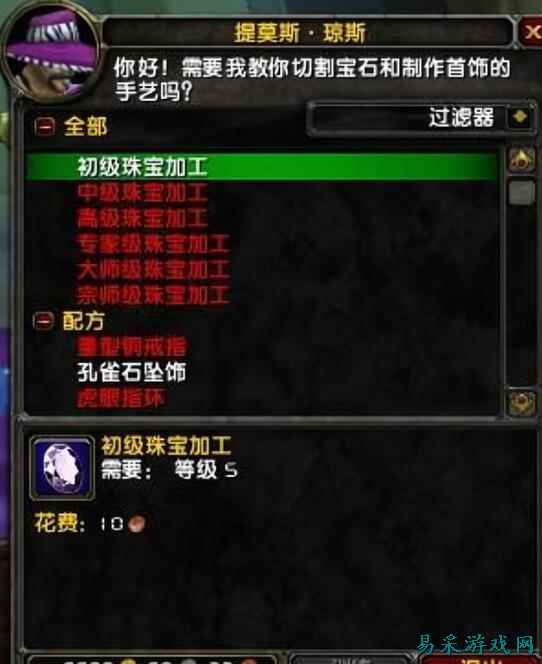Screen dimensions: 542x664
Task: Open the 过滤器 filter dropdown arrow
Action: pyautogui.click(x=520, y=117)
